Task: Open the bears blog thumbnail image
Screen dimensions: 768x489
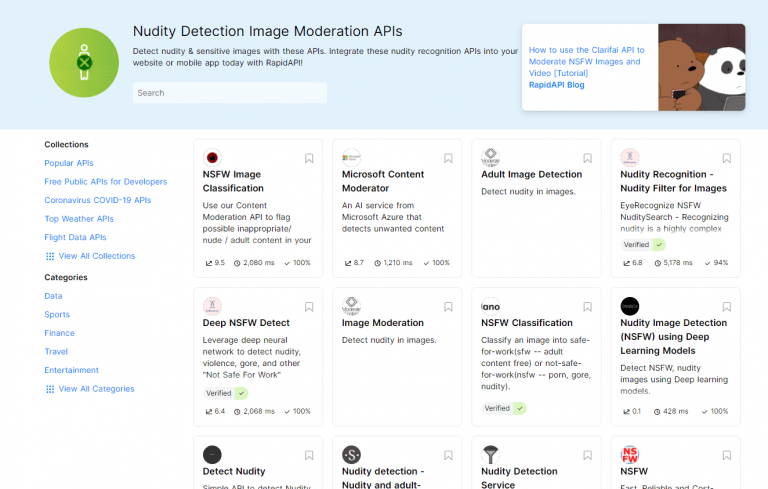Action: click(701, 67)
